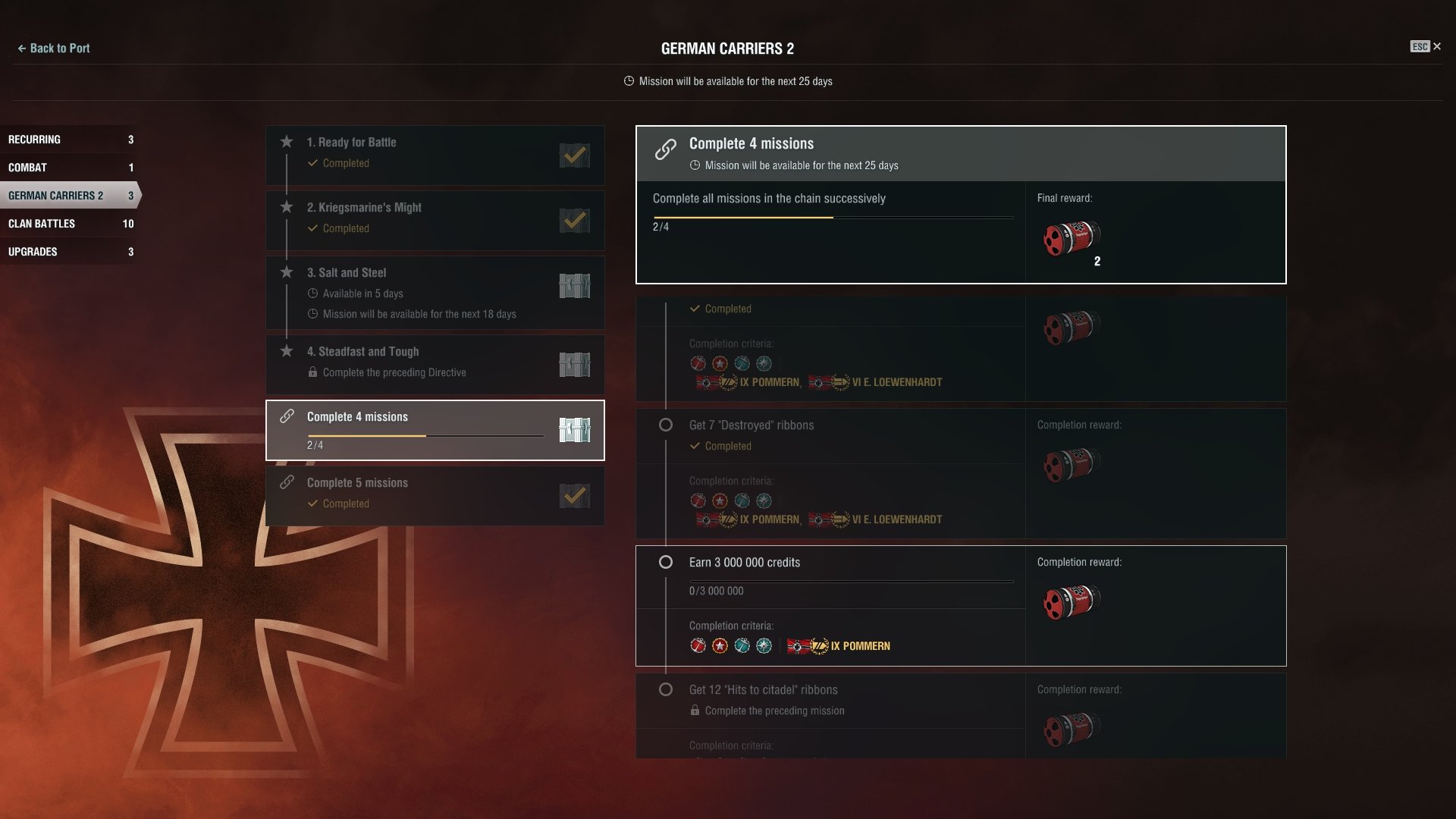Click the large chain link icon in header
This screenshot has height=819, width=1456.
point(666,149)
